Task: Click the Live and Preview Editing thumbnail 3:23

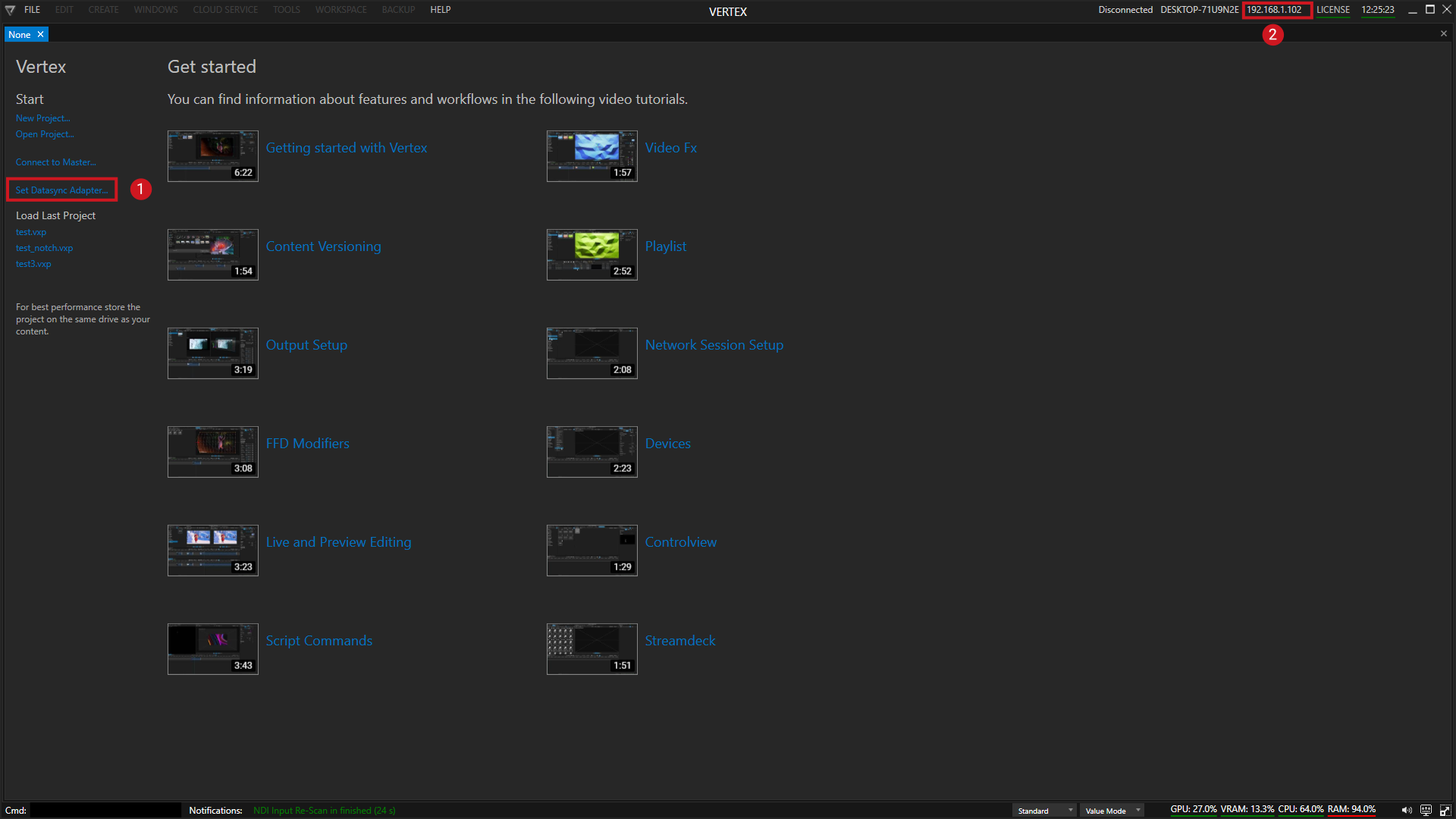Action: pos(213,551)
